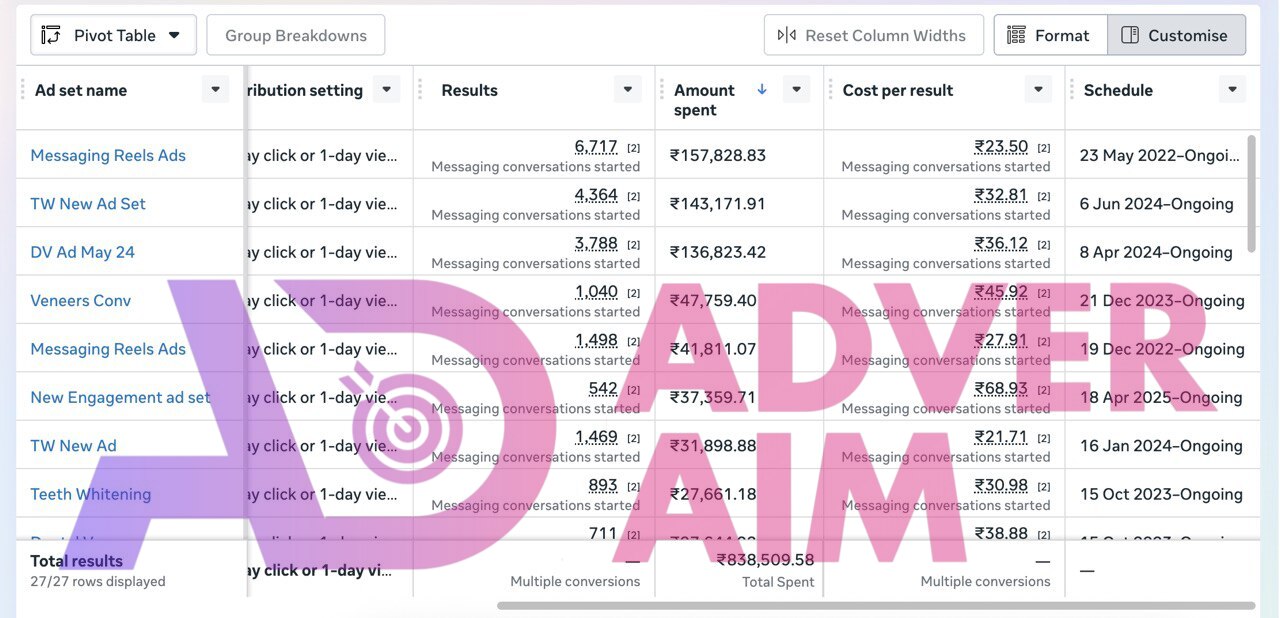
Task: Click the Amount spent sort arrow icon
Action: tap(762, 90)
